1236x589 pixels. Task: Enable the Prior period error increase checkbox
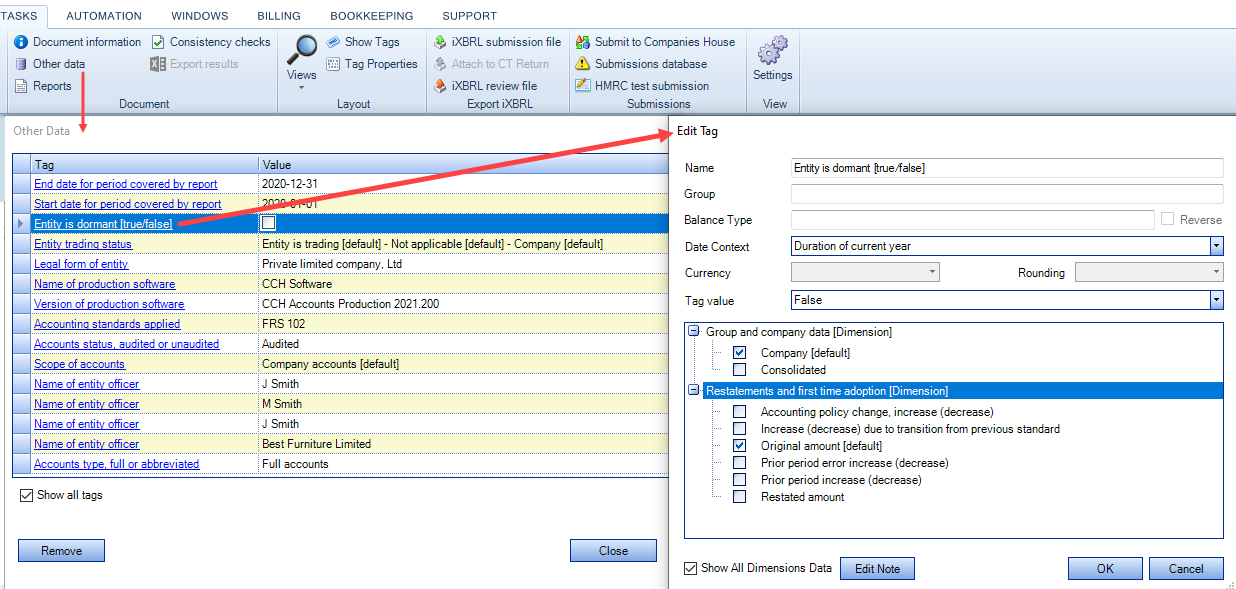click(739, 463)
